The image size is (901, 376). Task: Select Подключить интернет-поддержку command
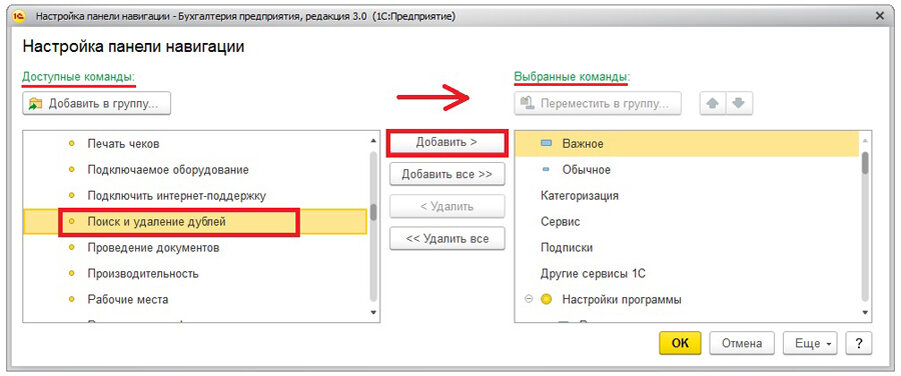pos(195,195)
